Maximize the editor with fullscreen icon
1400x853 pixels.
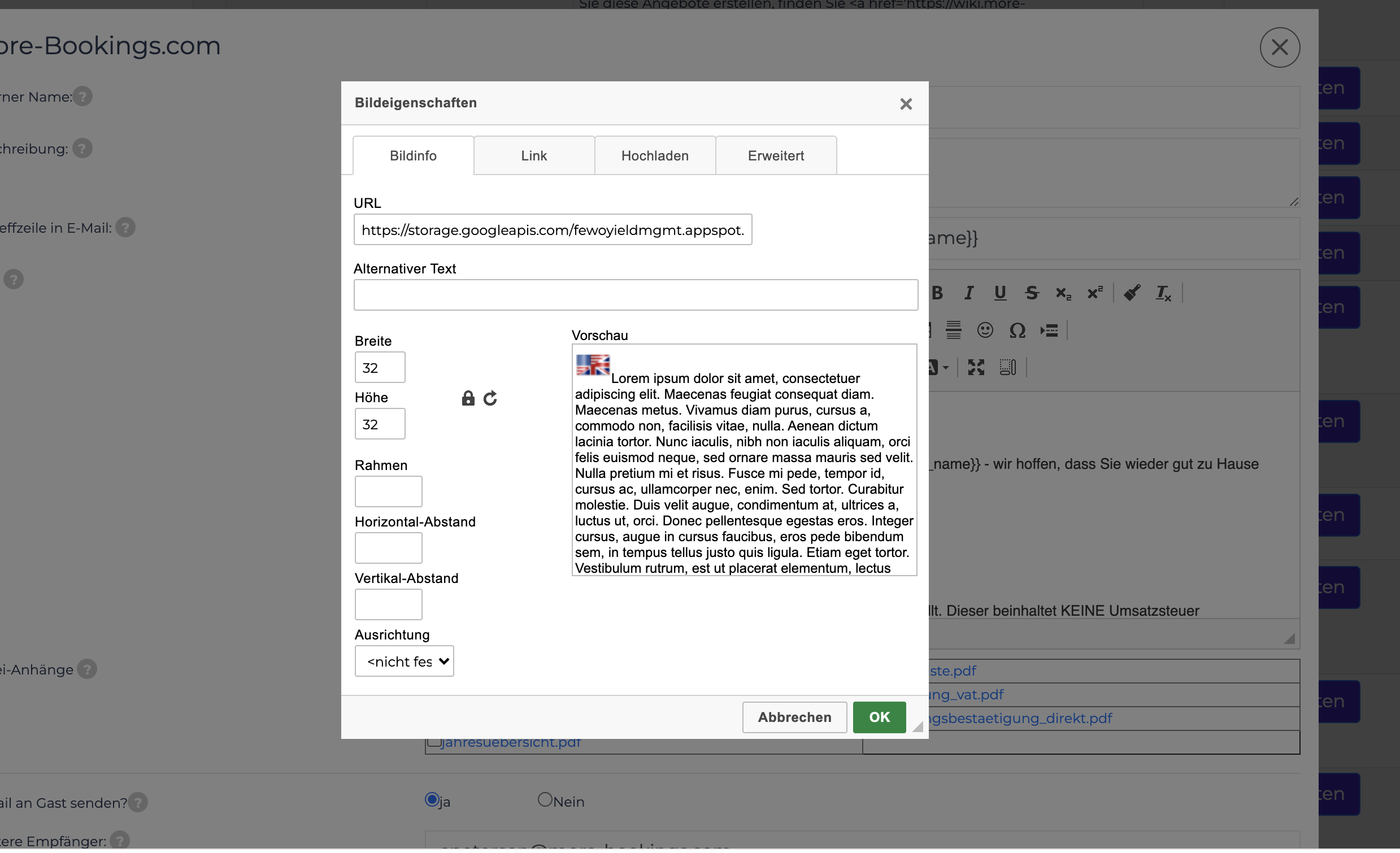tap(976, 368)
